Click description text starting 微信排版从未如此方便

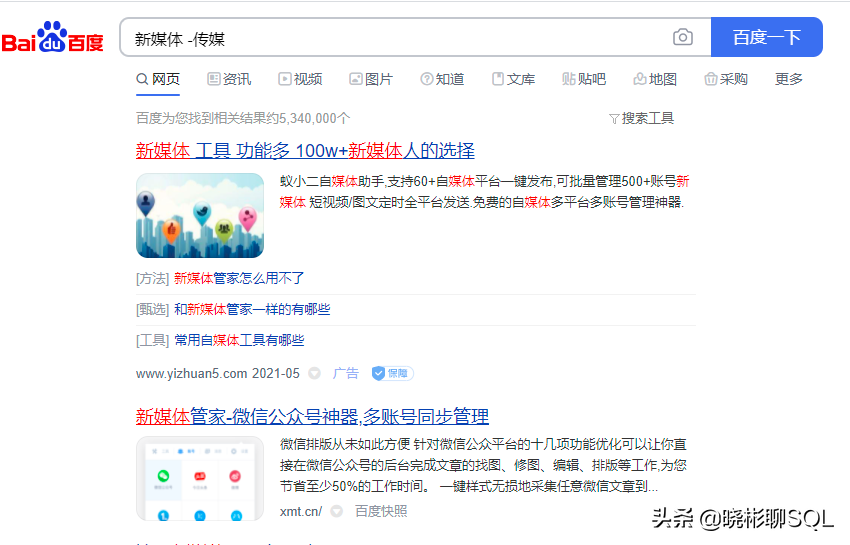pyautogui.click(x=484, y=465)
